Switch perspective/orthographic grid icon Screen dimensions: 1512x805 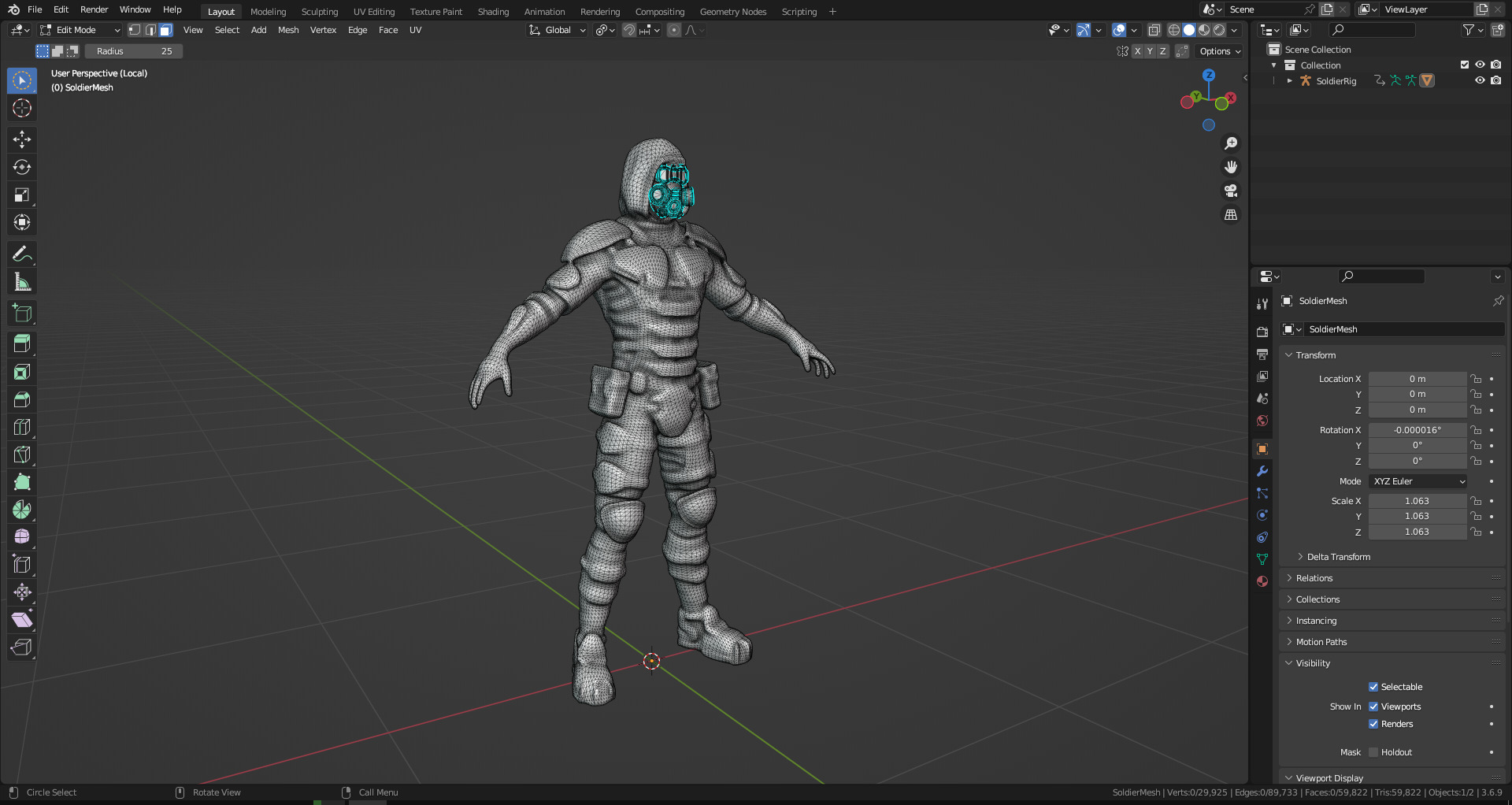pos(1231,214)
